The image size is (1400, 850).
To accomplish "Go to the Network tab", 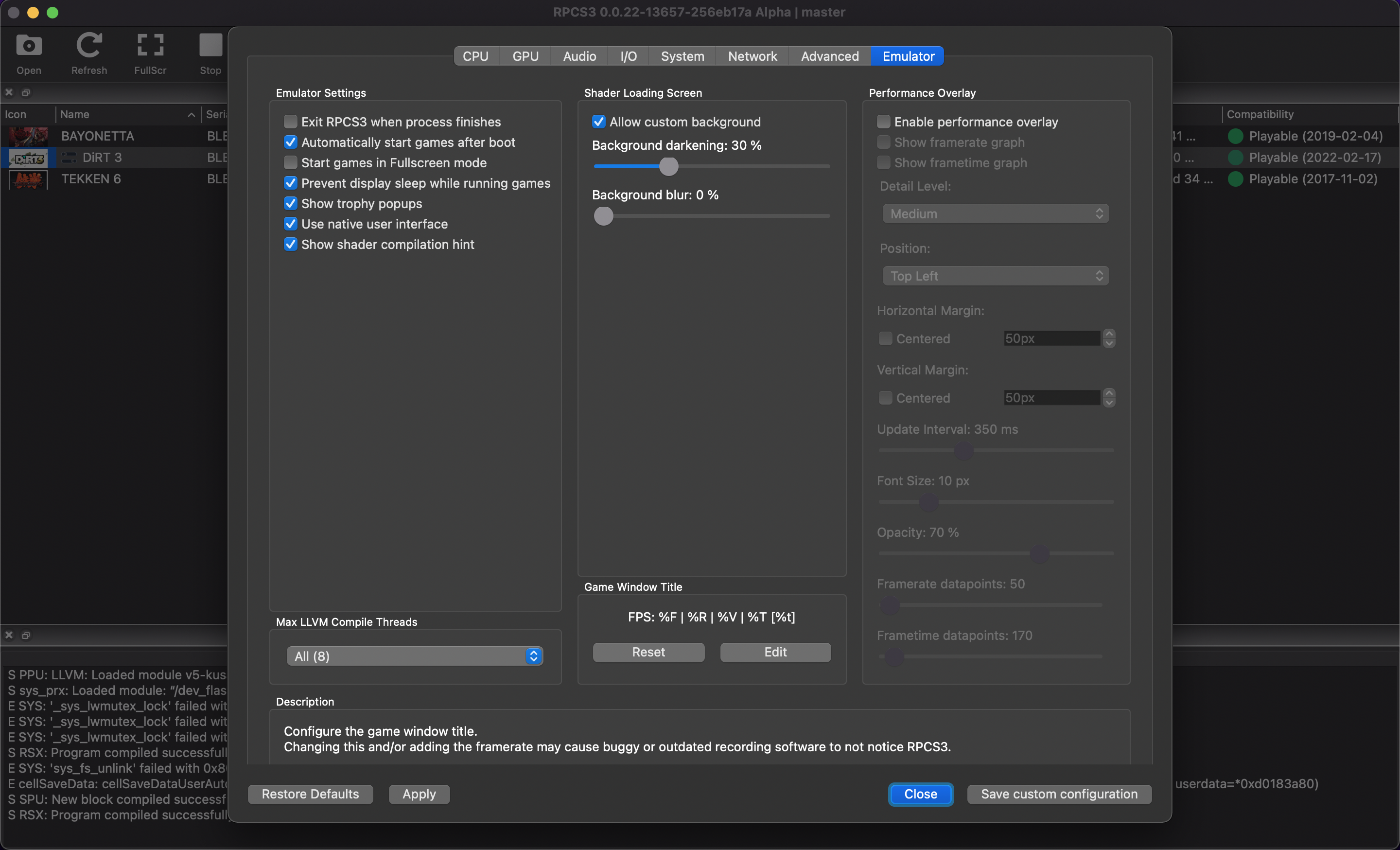I will click(752, 56).
